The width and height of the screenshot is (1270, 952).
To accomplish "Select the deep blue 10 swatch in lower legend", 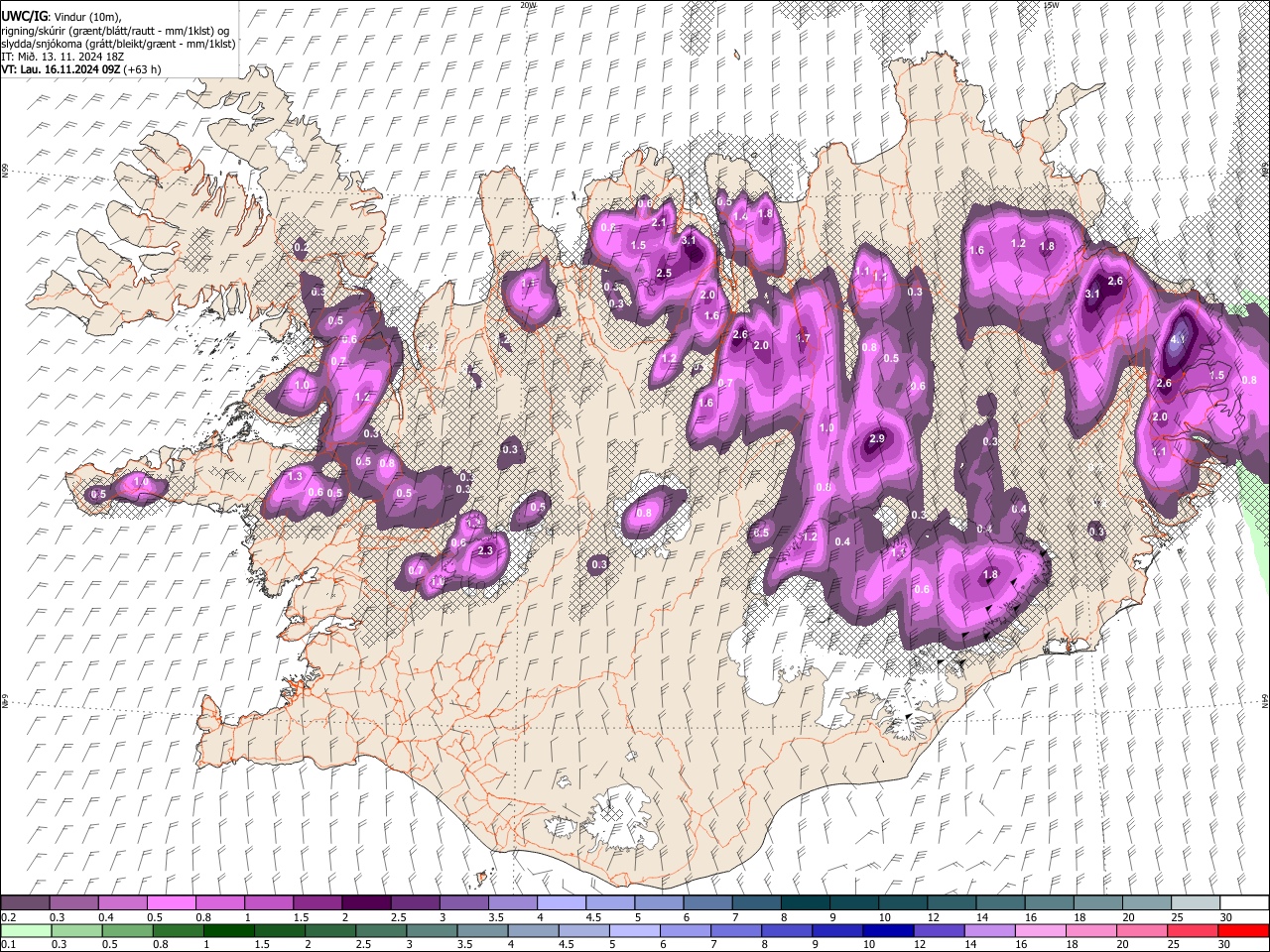I will click(x=888, y=930).
